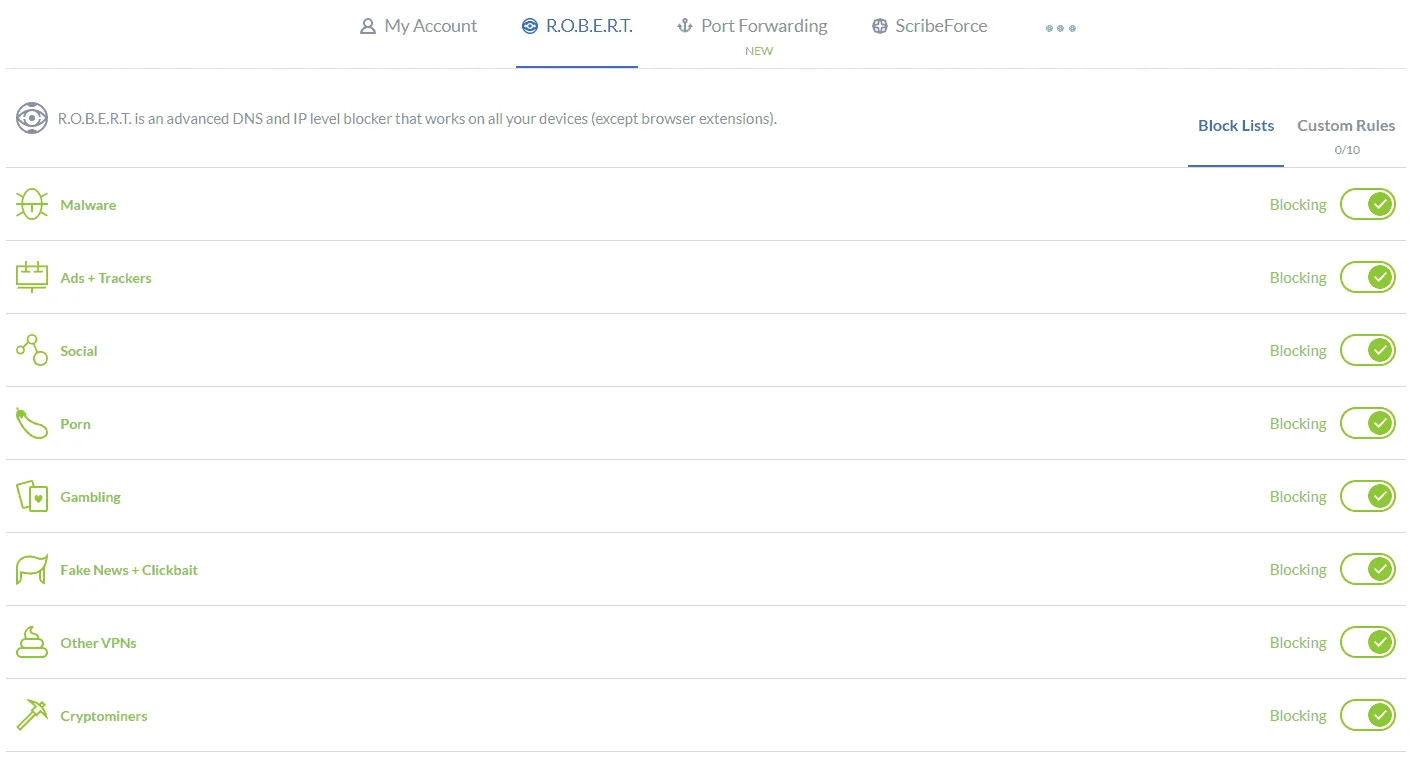Image resolution: width=1417 pixels, height=769 pixels.
Task: Click the 0/10 custom rules counter
Action: 1347,150
